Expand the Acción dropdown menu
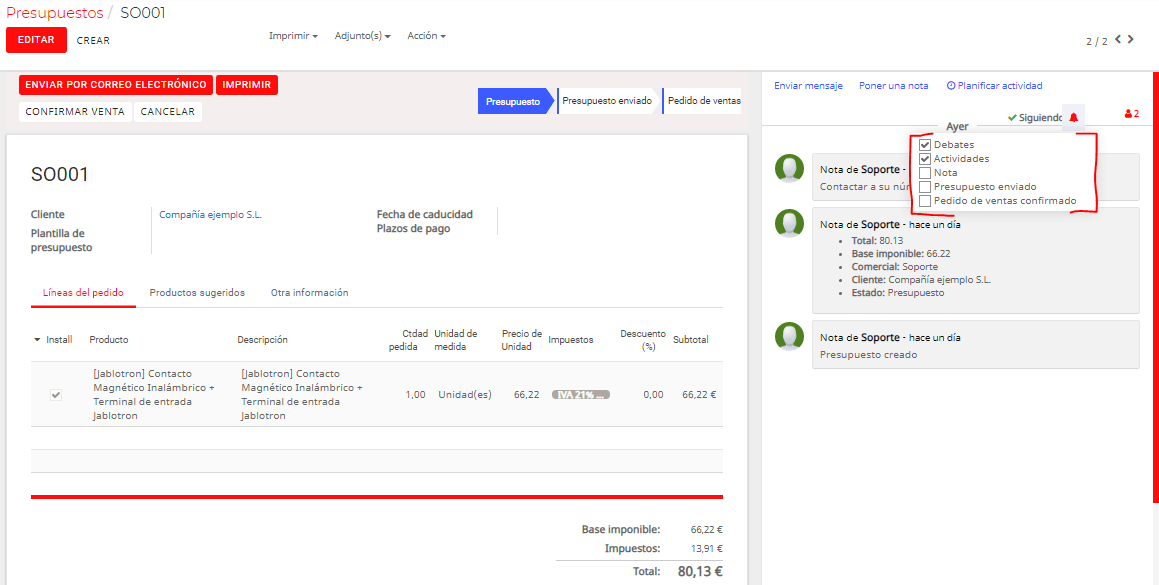 [426, 35]
